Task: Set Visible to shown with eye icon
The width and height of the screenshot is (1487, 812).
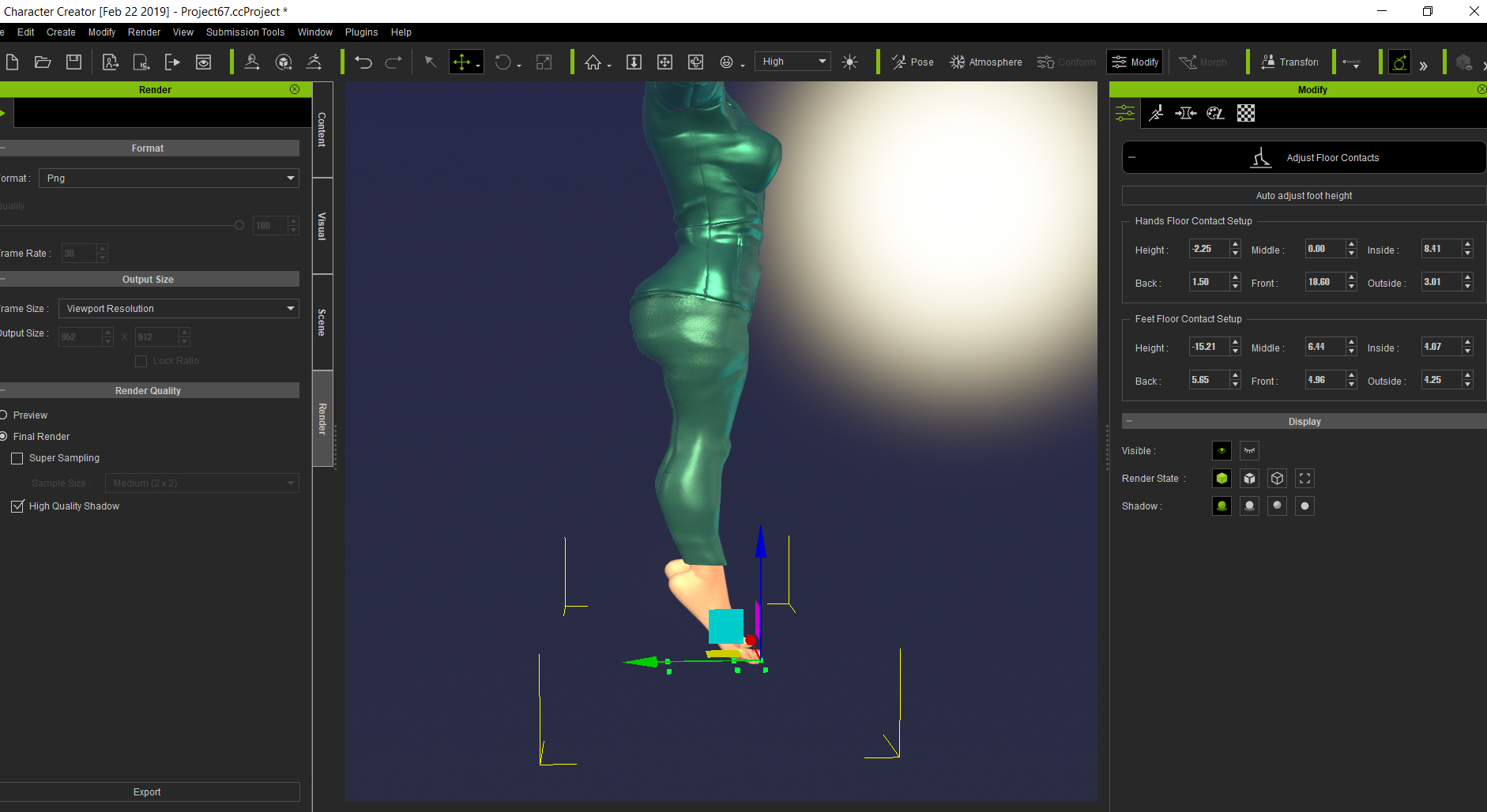Action: 1222,450
